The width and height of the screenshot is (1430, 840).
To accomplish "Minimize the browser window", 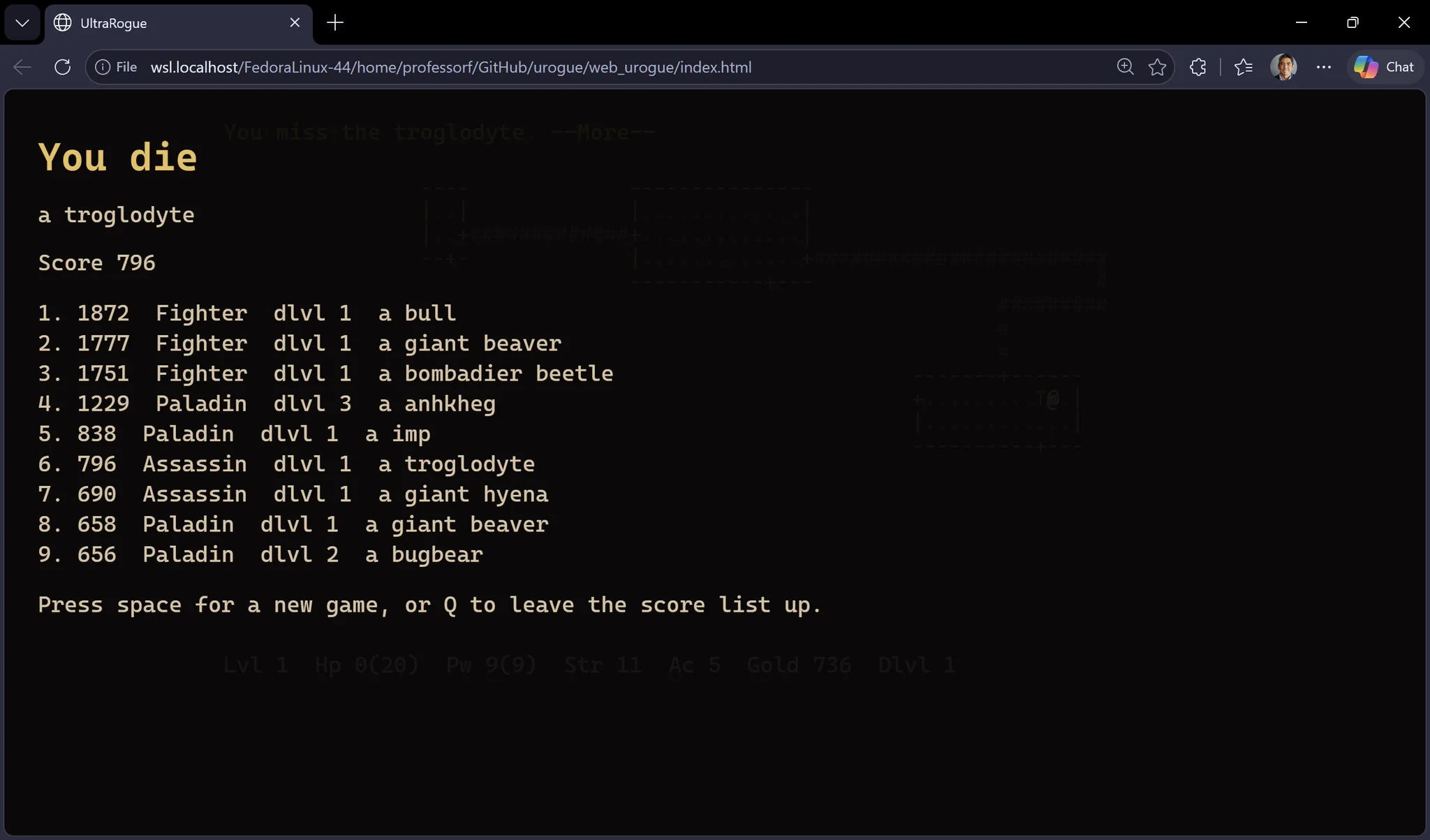I will pyautogui.click(x=1302, y=22).
